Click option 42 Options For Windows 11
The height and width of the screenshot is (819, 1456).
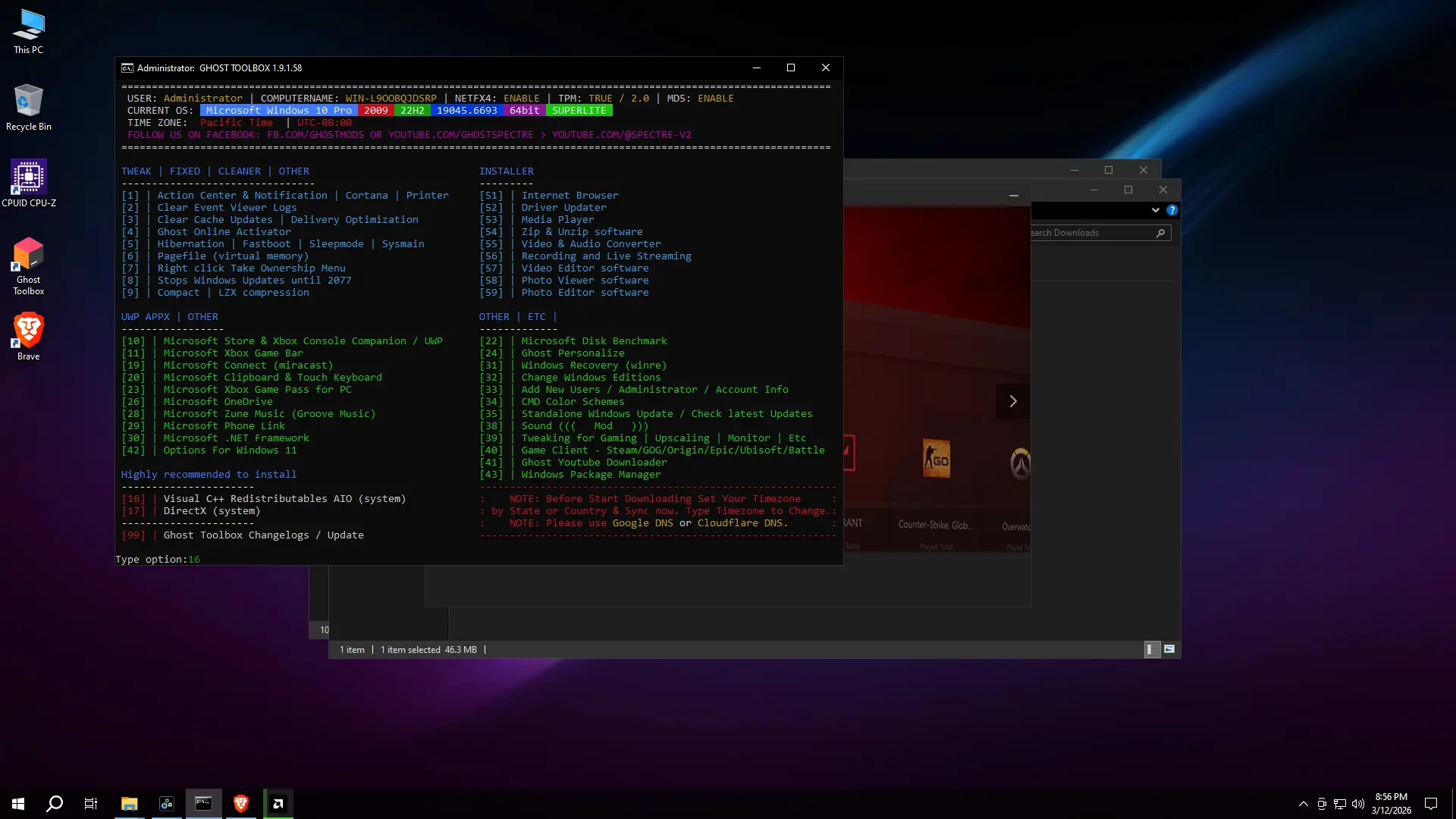[x=209, y=450]
